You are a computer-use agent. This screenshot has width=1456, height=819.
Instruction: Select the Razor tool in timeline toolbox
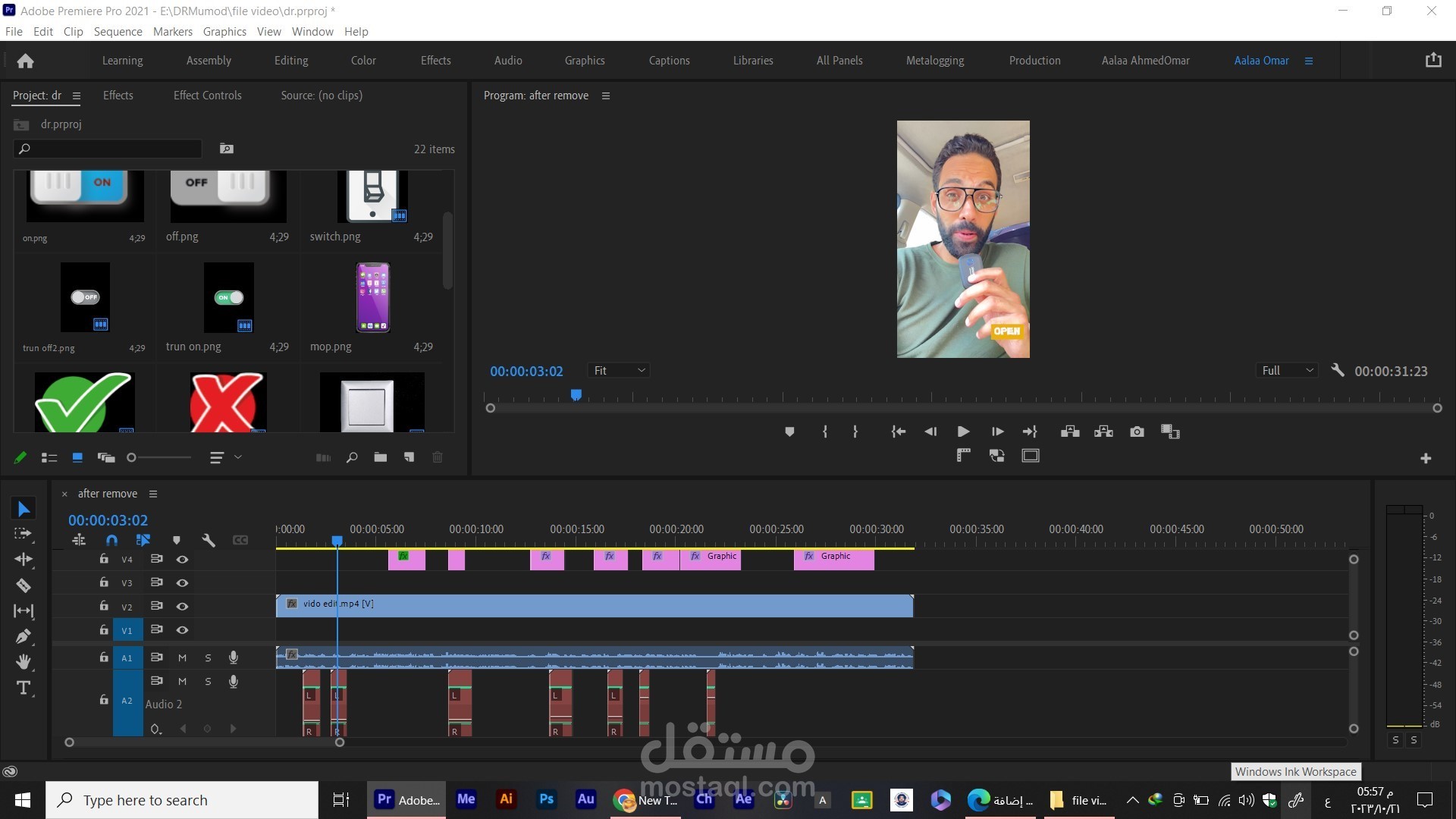pyautogui.click(x=24, y=585)
